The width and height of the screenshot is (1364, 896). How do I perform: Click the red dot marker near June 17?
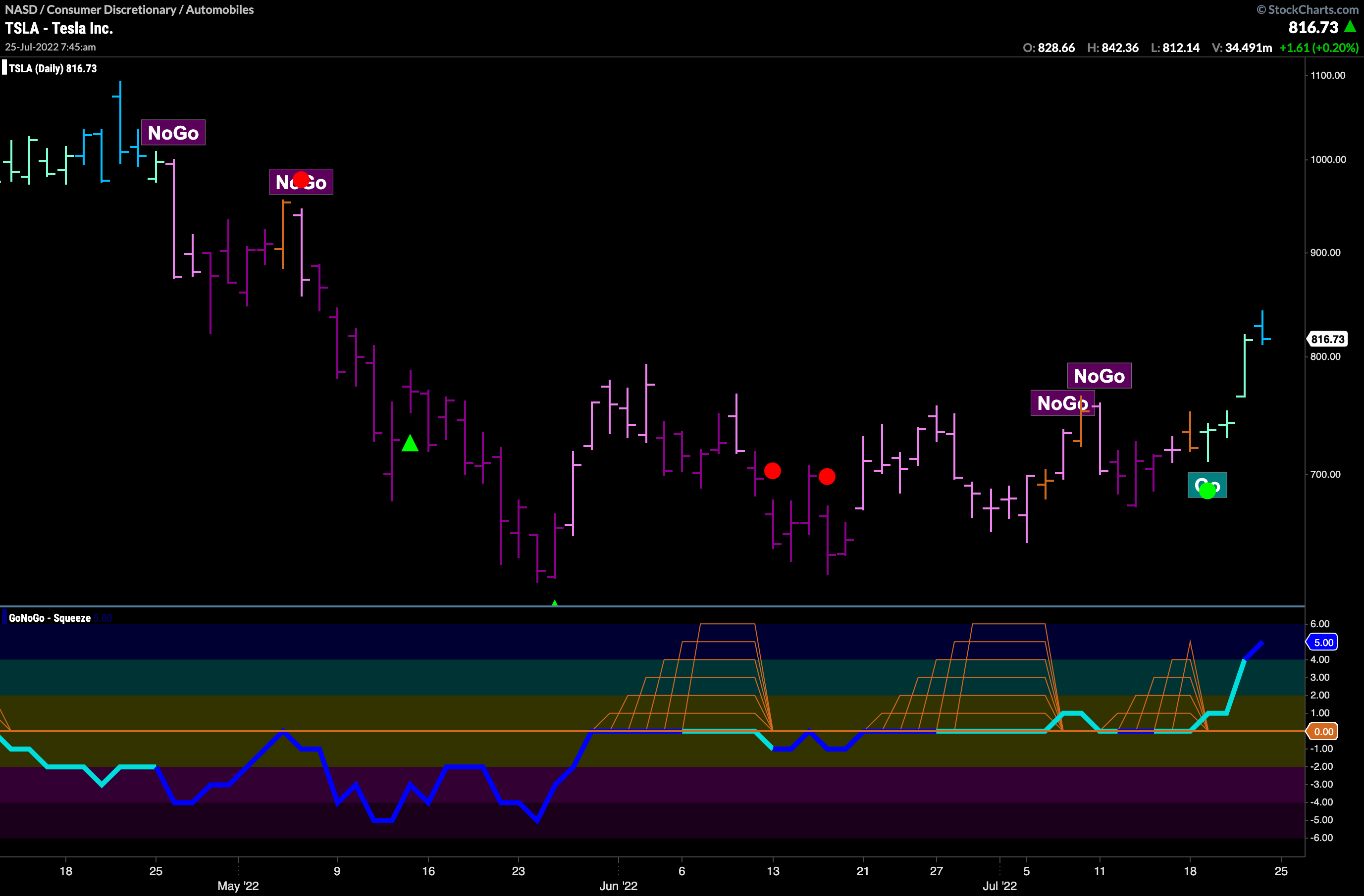[827, 476]
